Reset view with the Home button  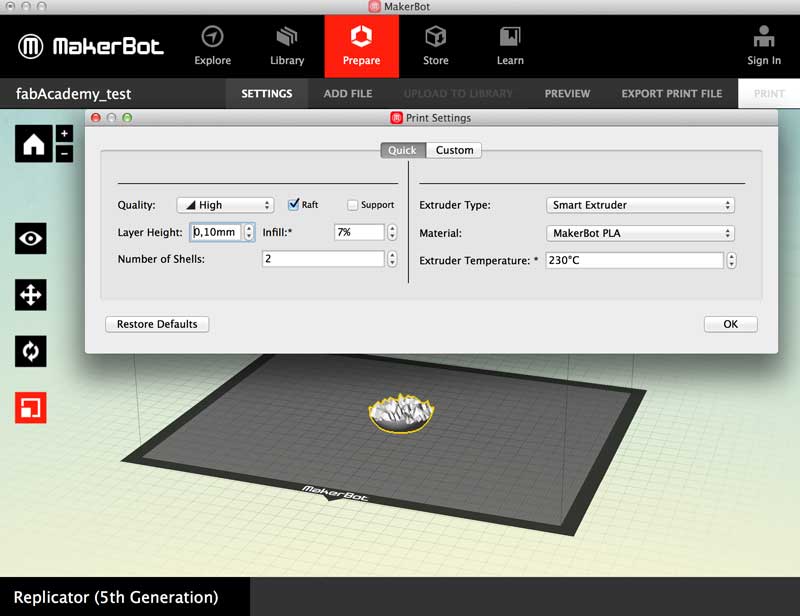coord(34,144)
